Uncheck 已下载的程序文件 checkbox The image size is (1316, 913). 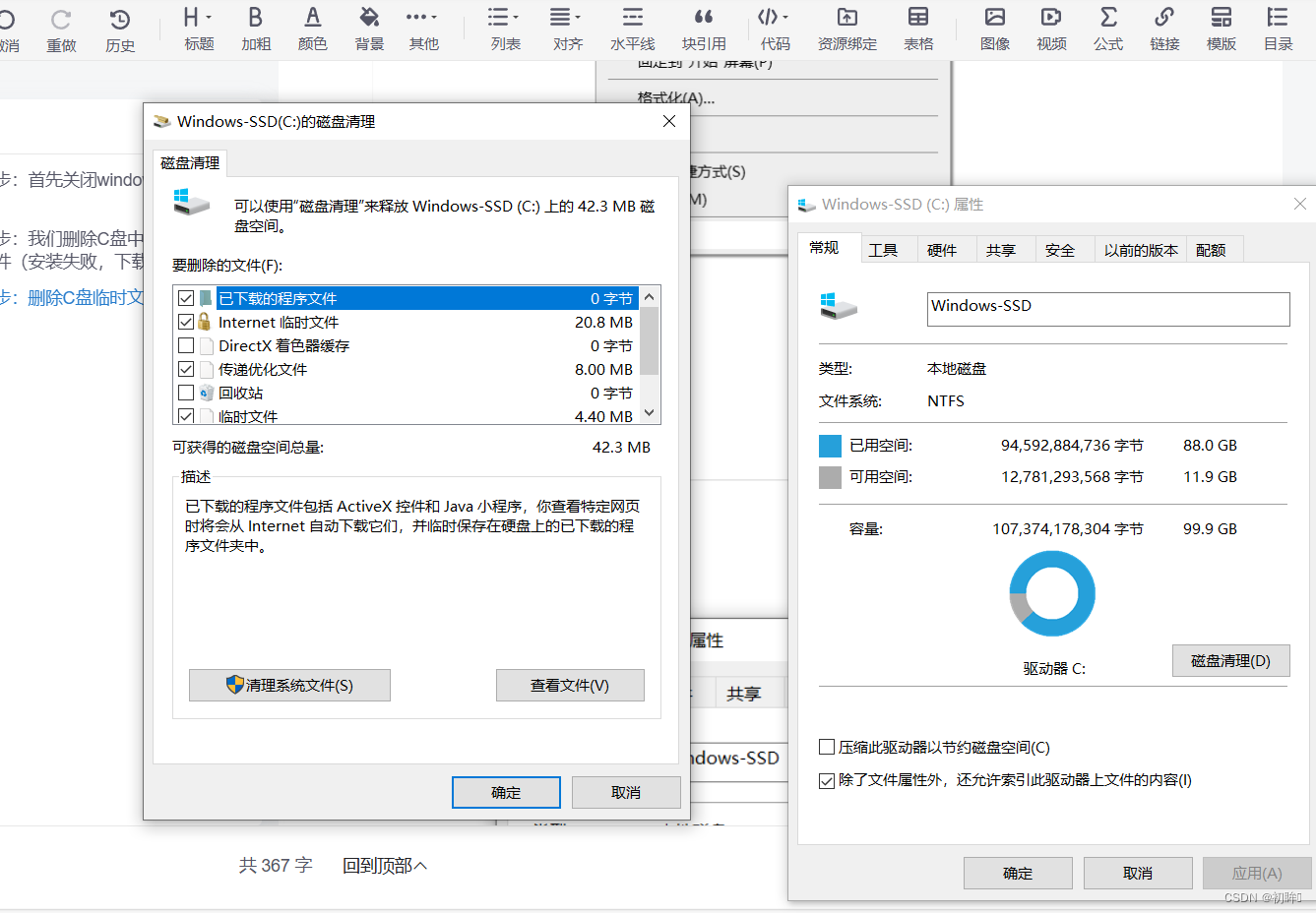tap(186, 298)
